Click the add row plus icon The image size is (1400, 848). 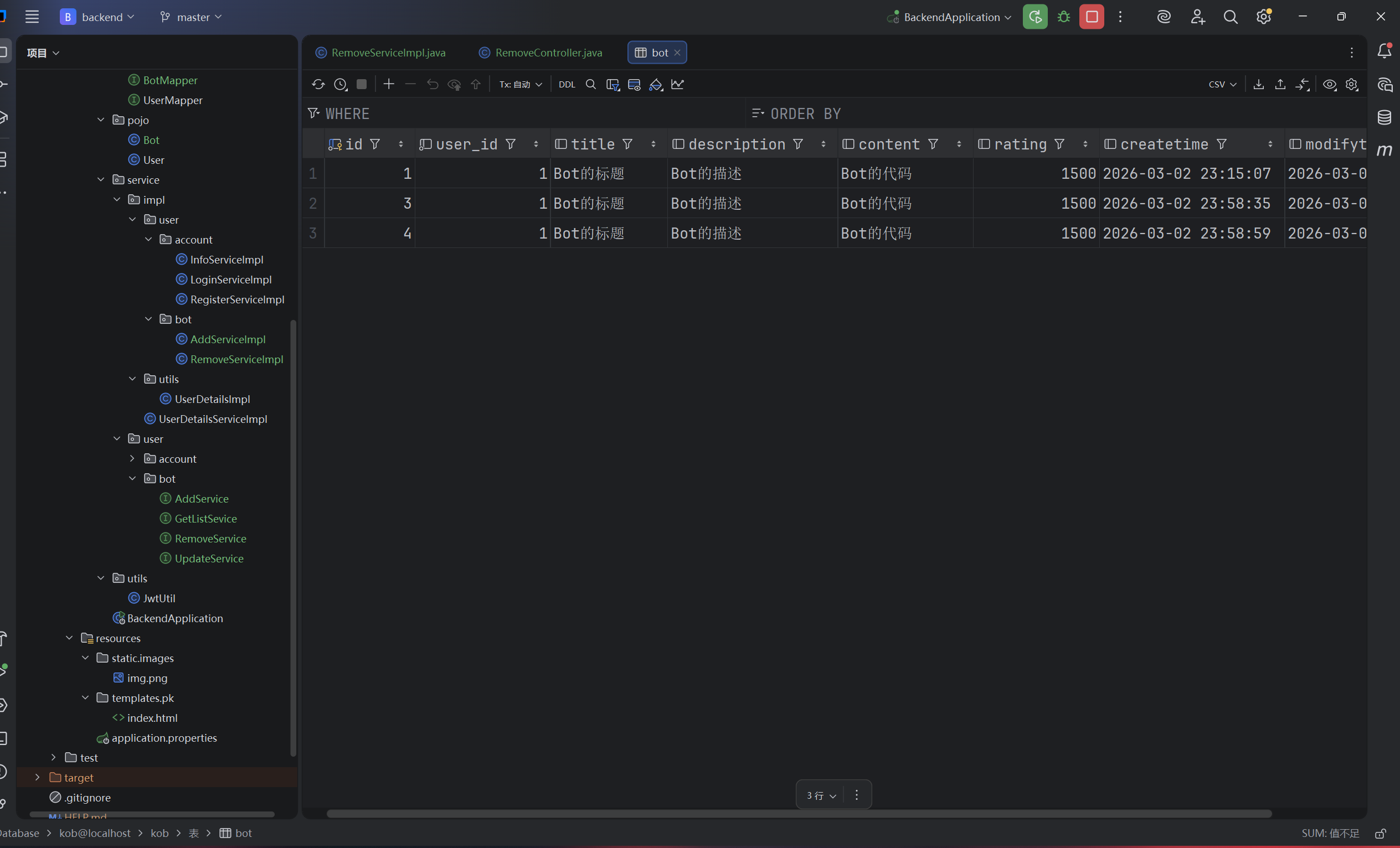click(389, 85)
